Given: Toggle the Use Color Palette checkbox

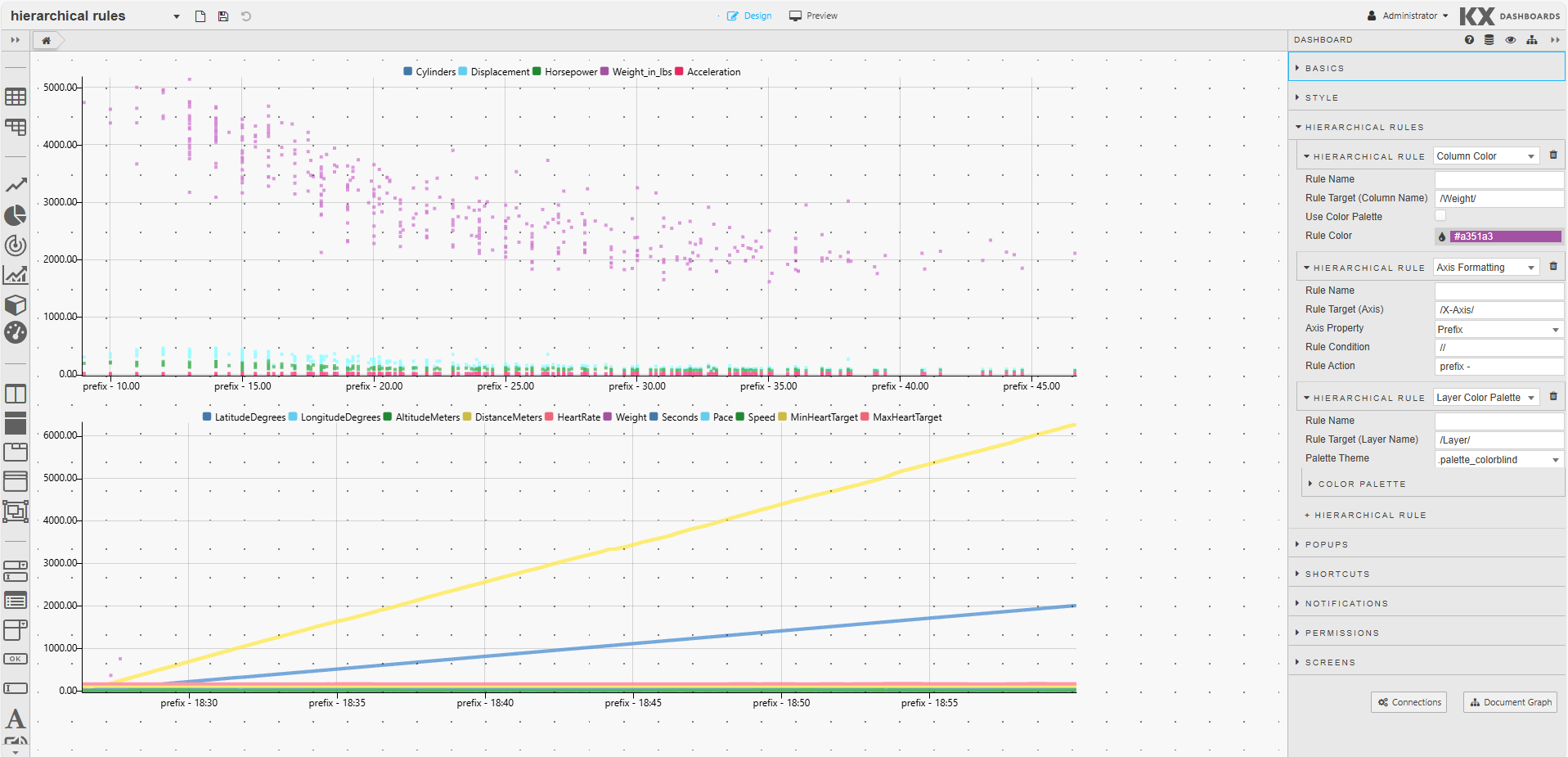Looking at the screenshot, I should pos(1440,216).
